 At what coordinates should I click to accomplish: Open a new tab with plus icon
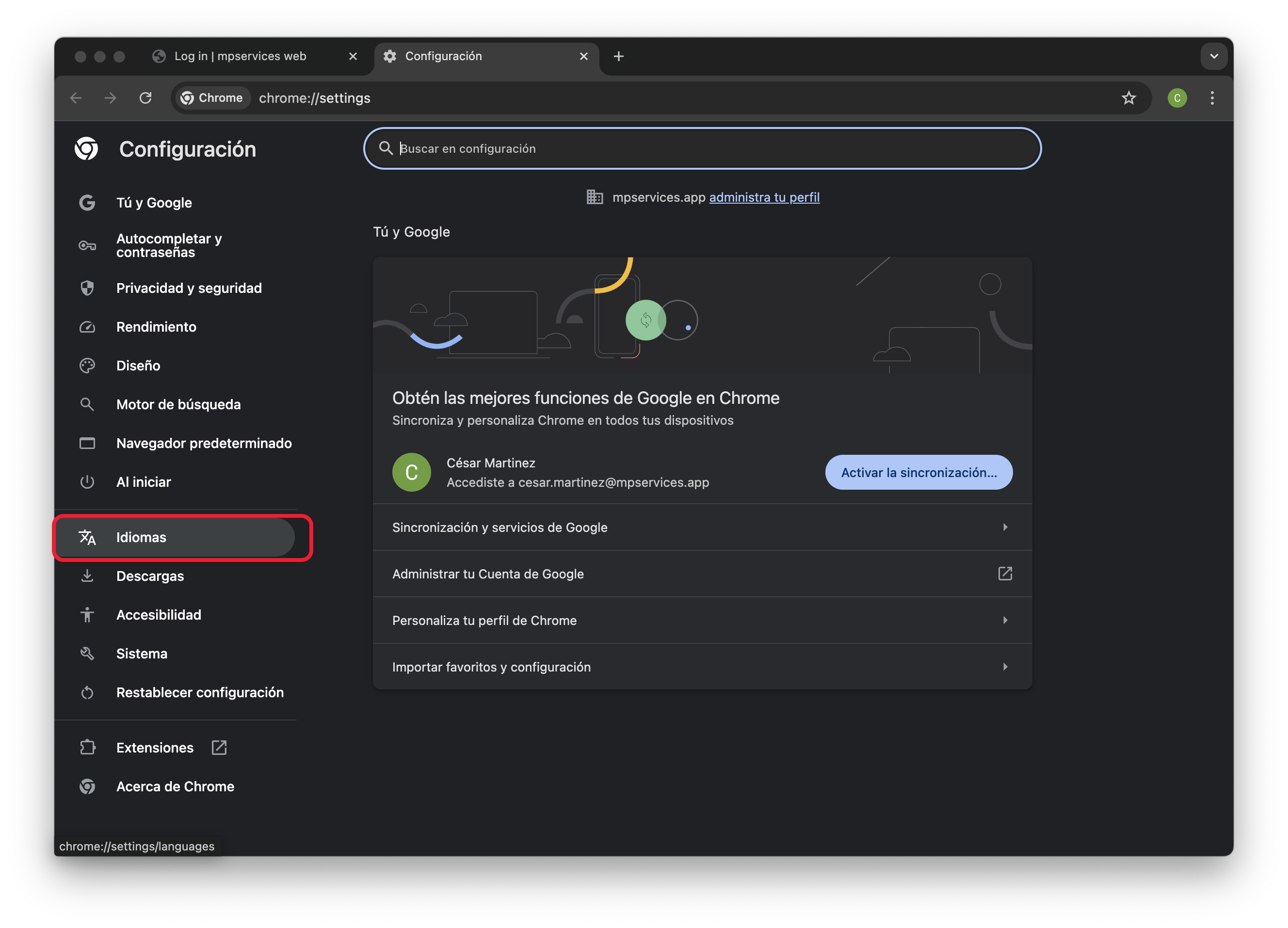click(618, 56)
